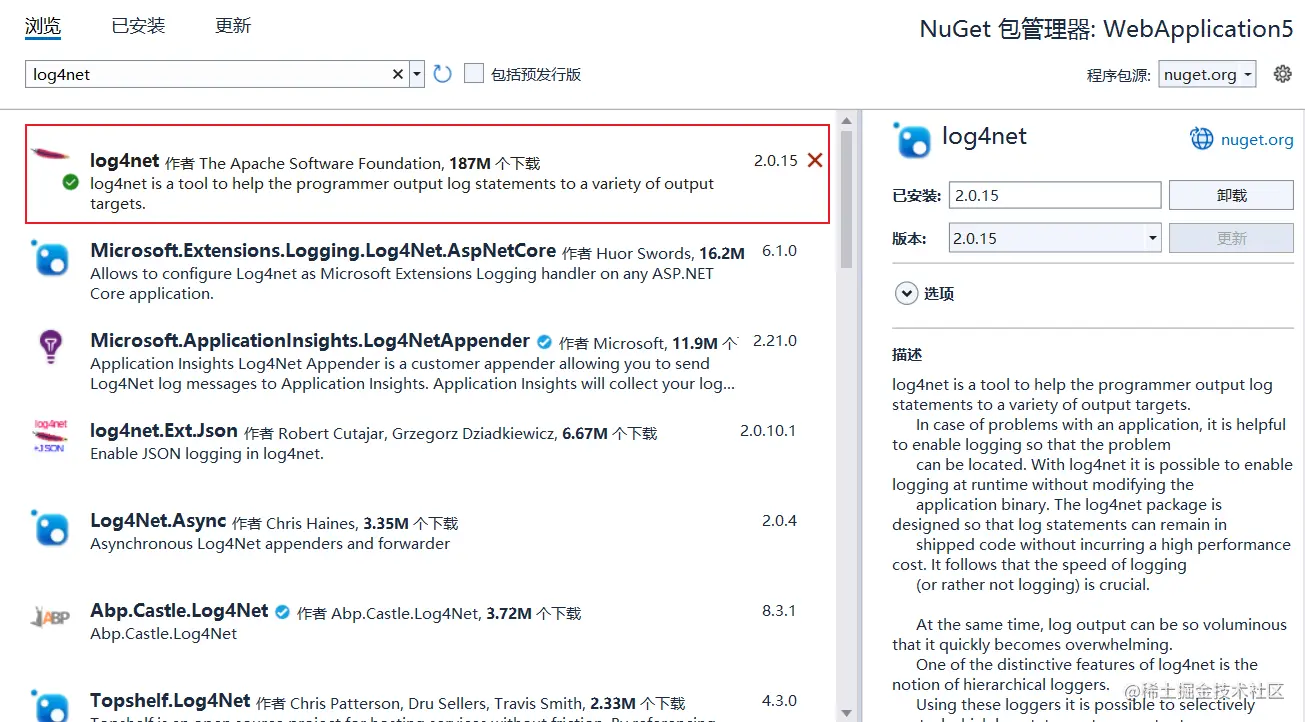The height and width of the screenshot is (722, 1305).
Task: Open the search history dropdown arrow
Action: pos(417,74)
